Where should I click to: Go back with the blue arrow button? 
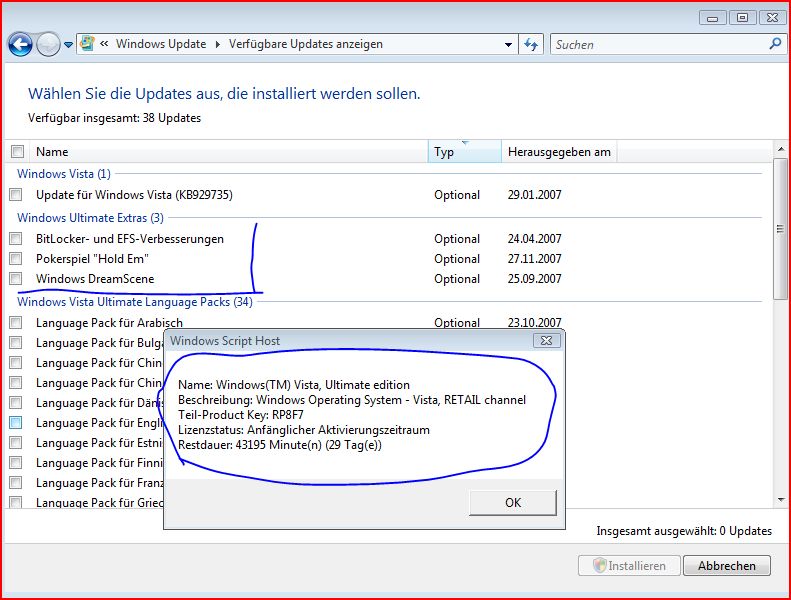(x=20, y=45)
